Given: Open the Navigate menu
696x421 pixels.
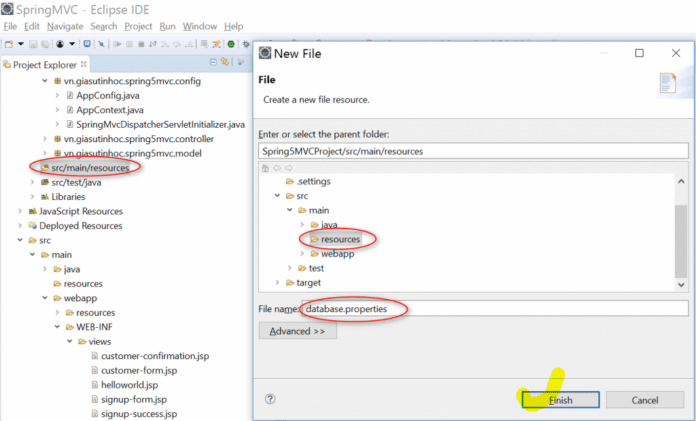Looking at the screenshot, I should coord(65,26).
